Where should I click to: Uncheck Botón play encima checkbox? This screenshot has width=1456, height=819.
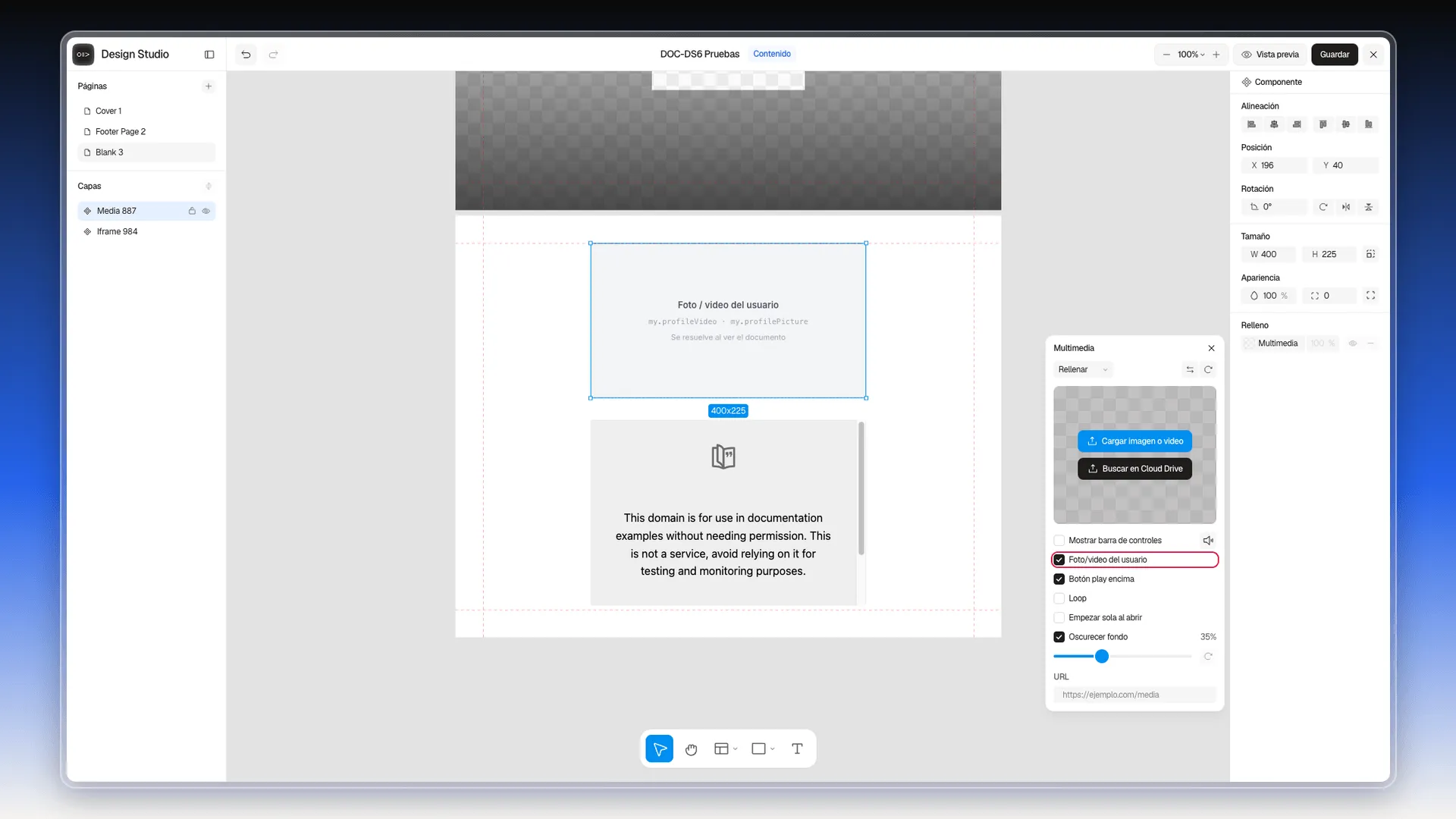point(1059,579)
